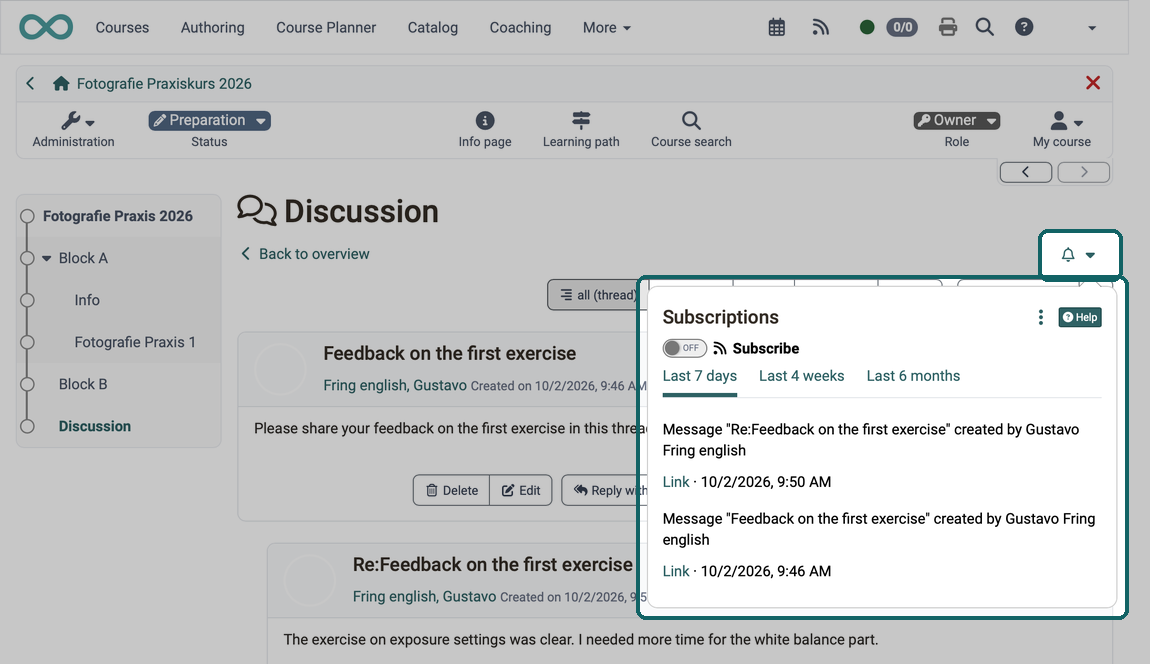Click Back to overview link

point(305,254)
